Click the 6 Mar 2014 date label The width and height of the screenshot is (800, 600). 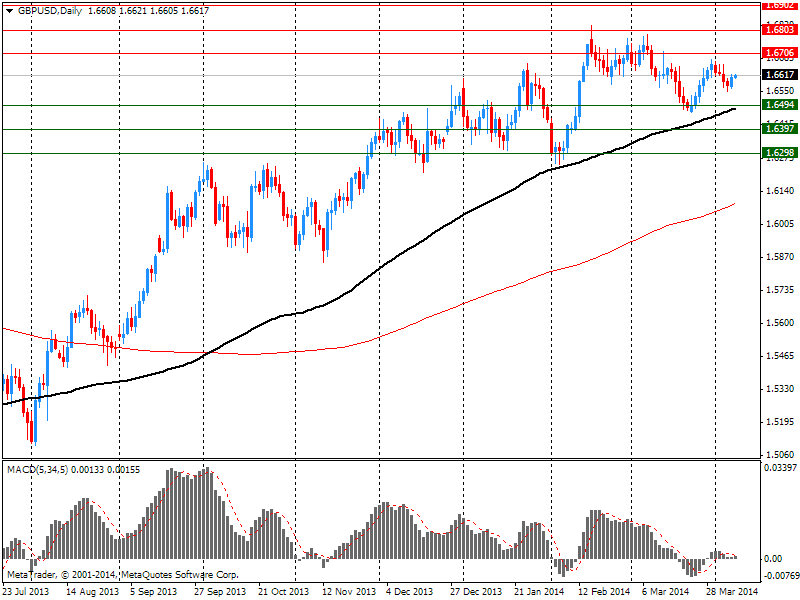[665, 592]
